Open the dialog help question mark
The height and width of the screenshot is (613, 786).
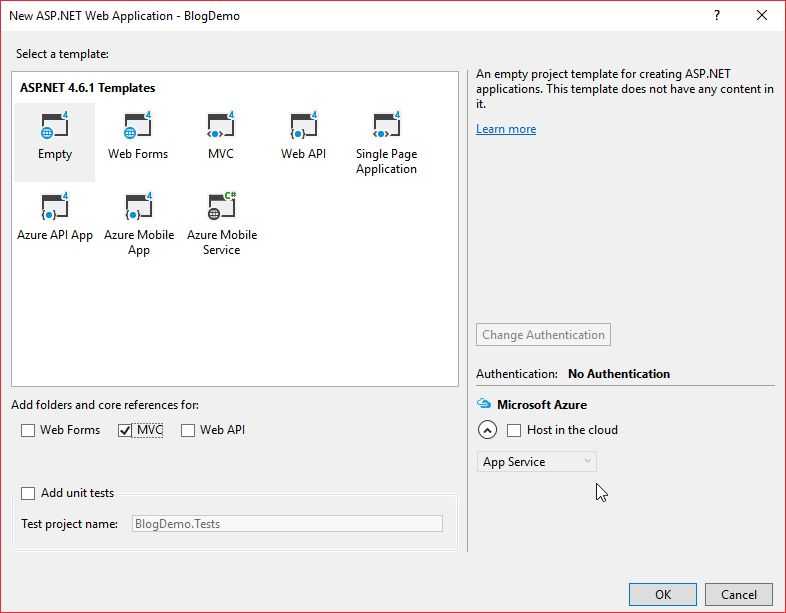click(x=717, y=15)
